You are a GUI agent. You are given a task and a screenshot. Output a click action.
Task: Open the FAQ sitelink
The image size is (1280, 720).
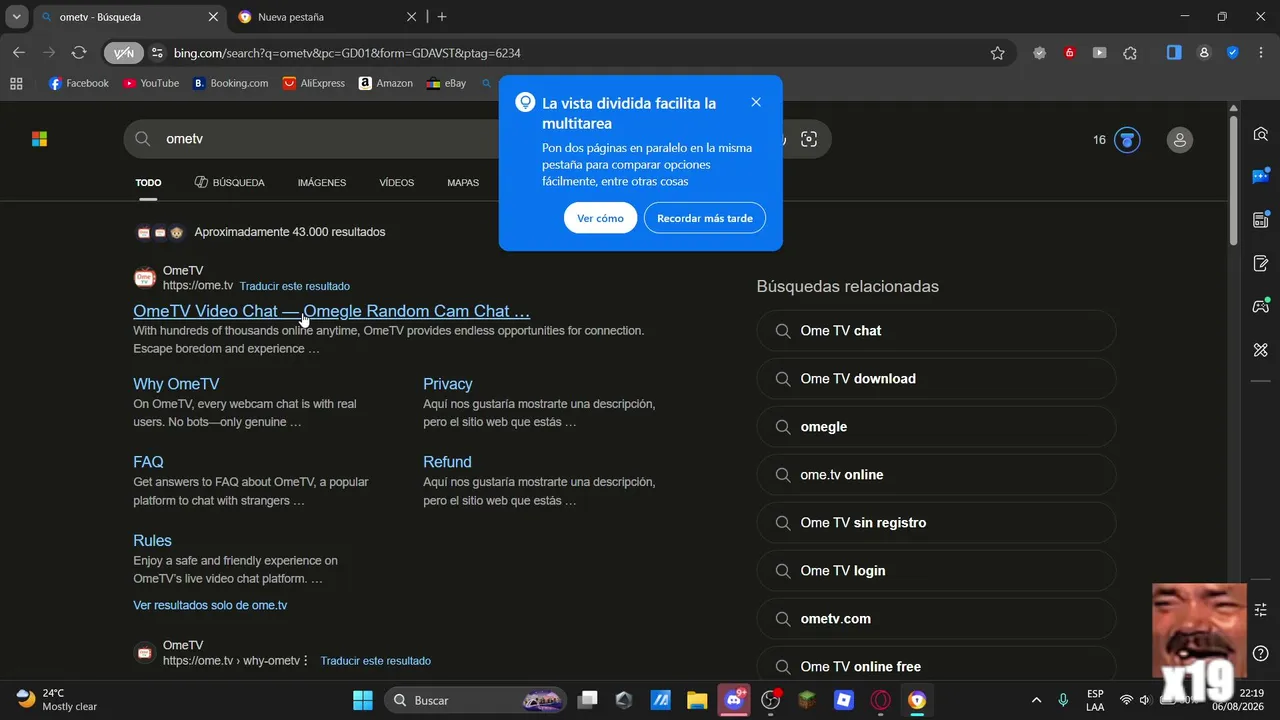148,462
